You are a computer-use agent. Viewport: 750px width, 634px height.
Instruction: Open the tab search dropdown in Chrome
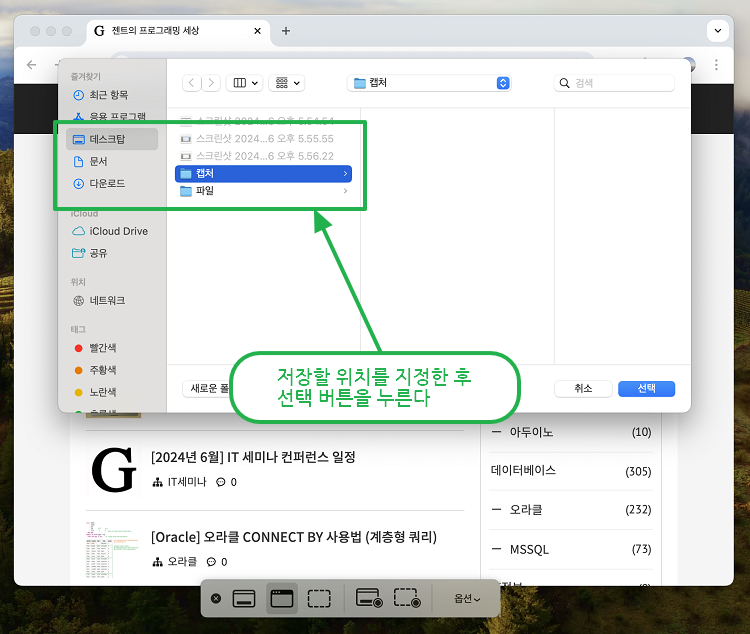[717, 31]
